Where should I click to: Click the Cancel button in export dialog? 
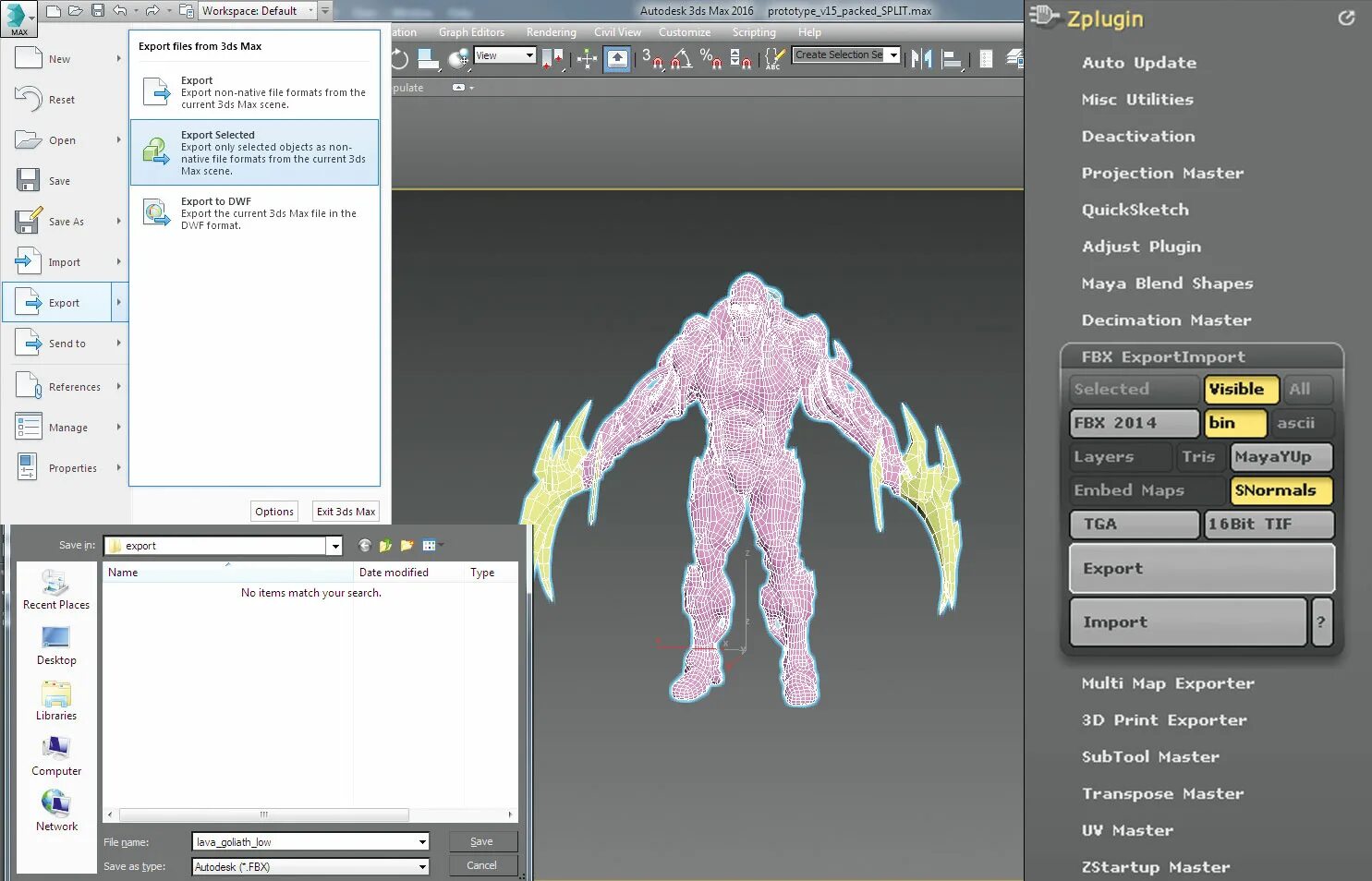pos(482,866)
